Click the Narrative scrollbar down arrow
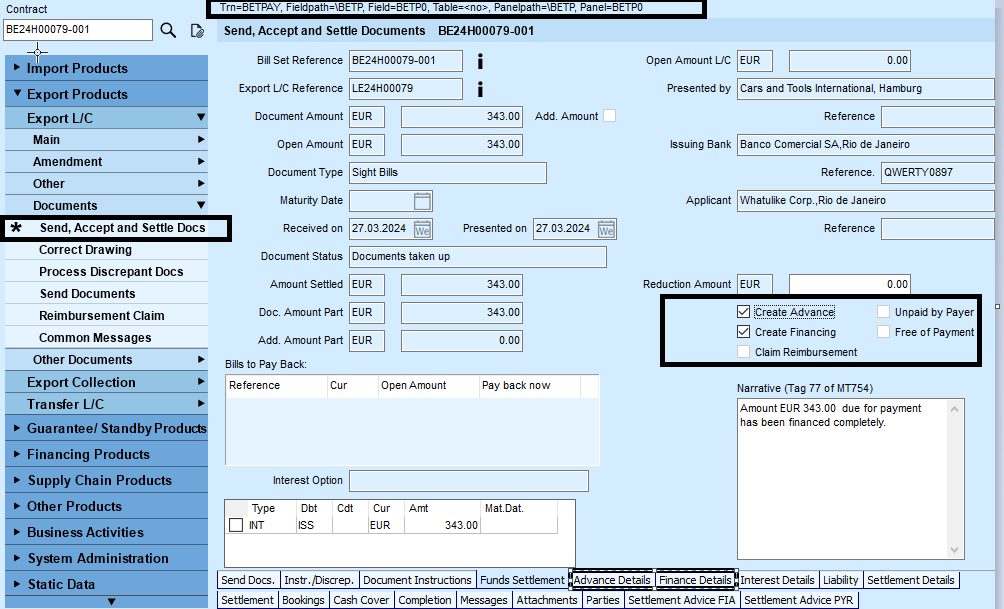The width and height of the screenshot is (1004, 609). 954,550
